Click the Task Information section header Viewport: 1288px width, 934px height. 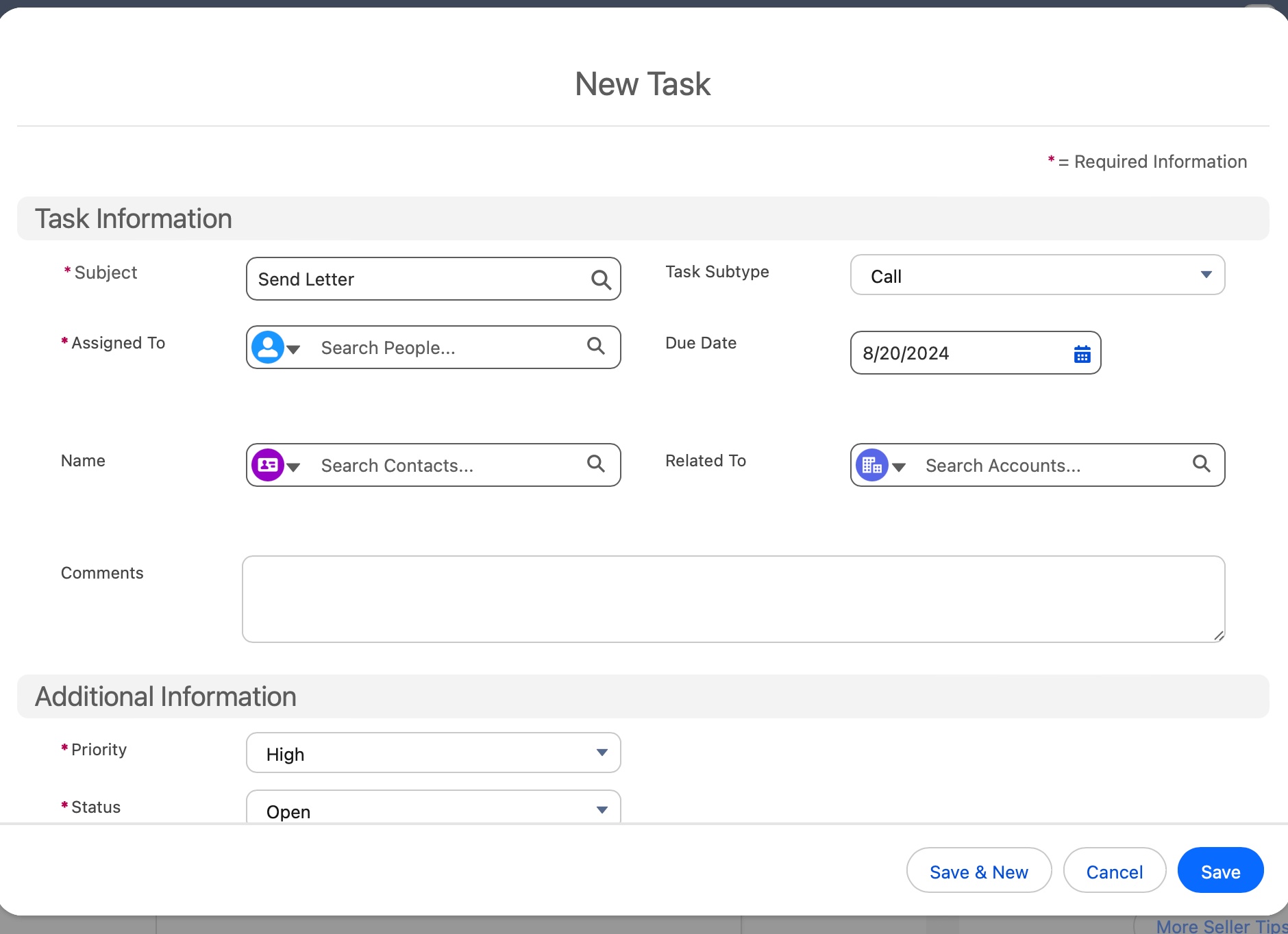coord(643,218)
